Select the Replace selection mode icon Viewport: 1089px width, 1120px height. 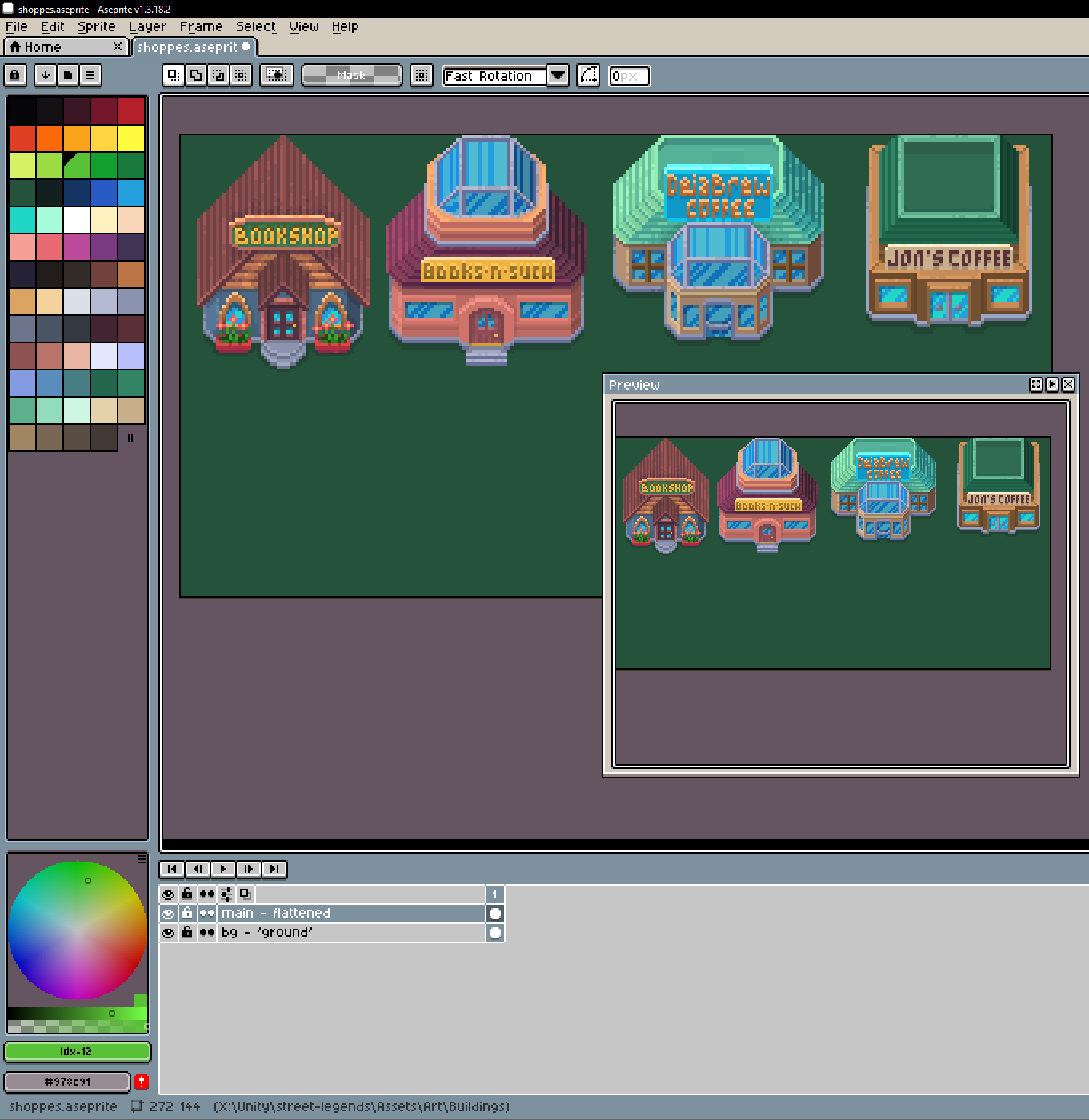point(174,75)
